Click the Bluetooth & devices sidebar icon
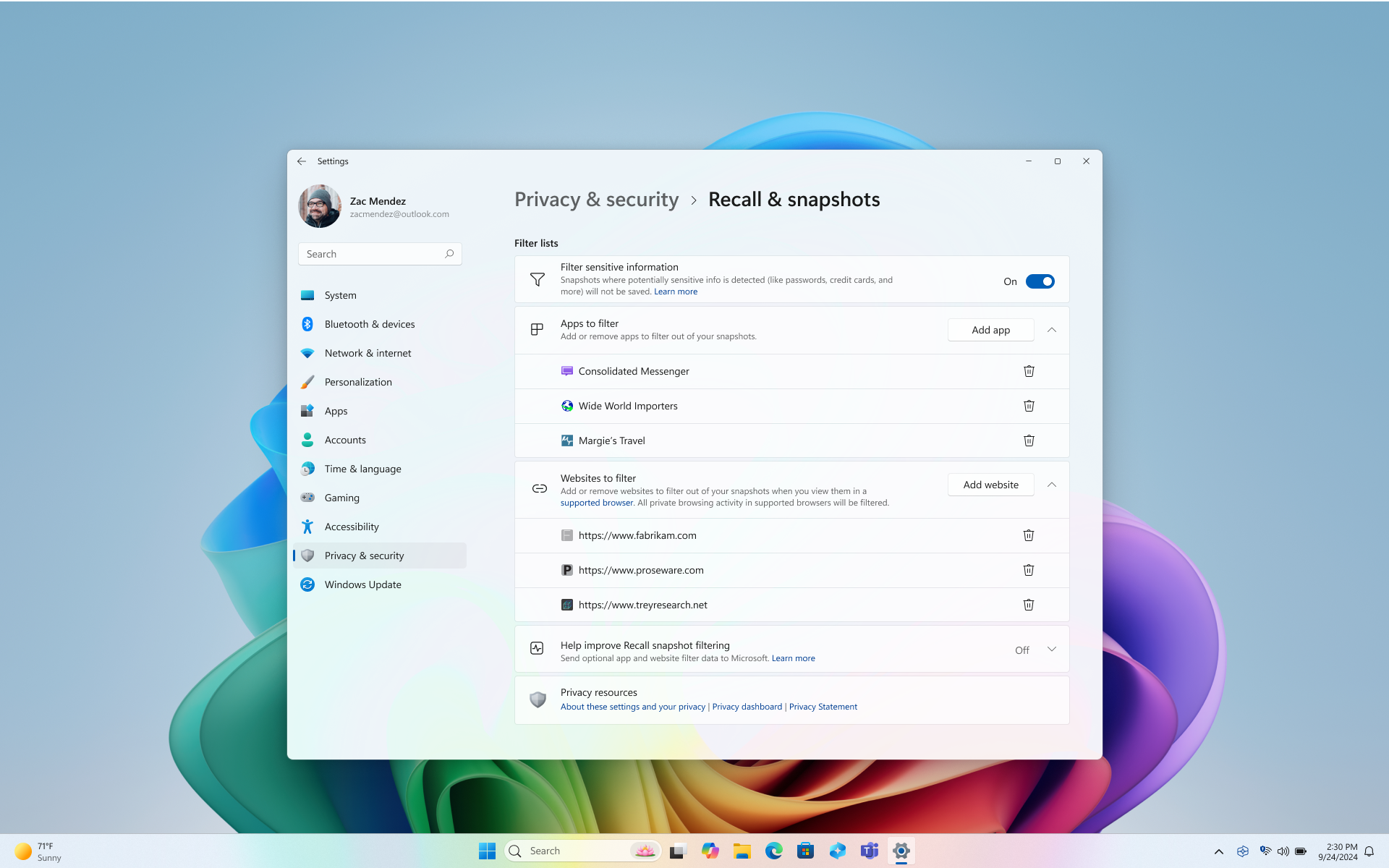 [x=307, y=323]
